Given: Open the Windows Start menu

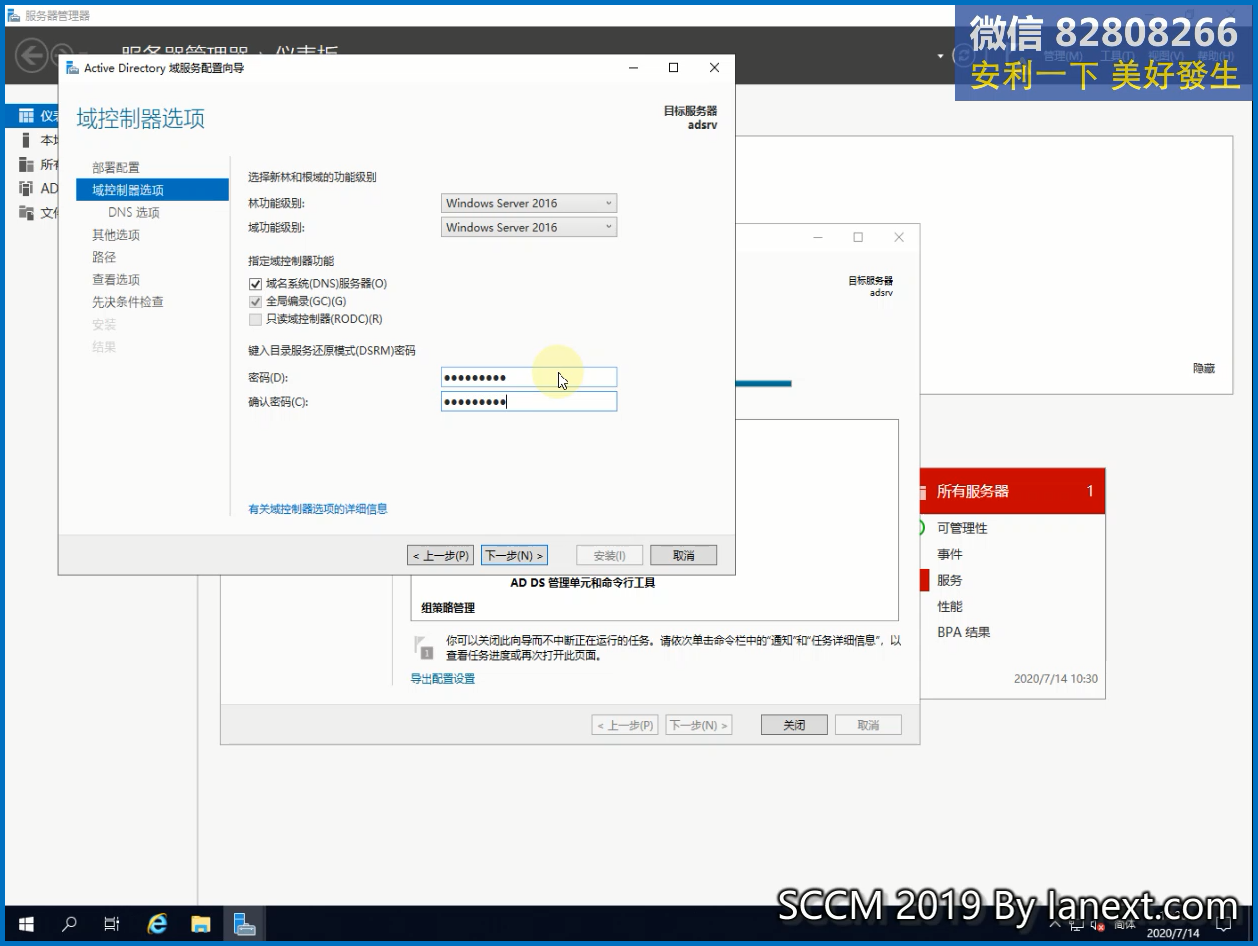Looking at the screenshot, I should [x=25, y=924].
